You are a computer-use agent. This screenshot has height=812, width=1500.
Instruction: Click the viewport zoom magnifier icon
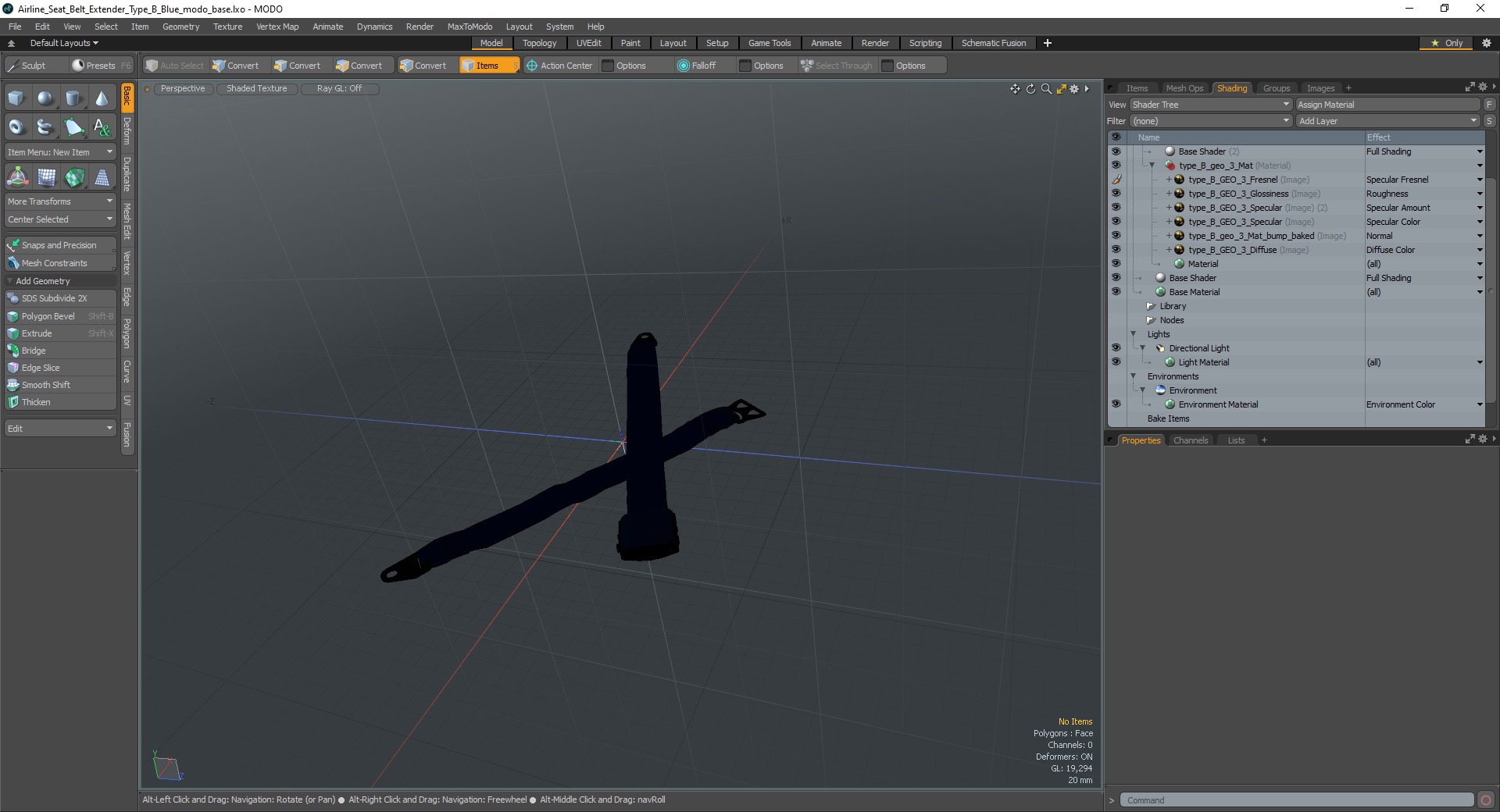point(1046,89)
